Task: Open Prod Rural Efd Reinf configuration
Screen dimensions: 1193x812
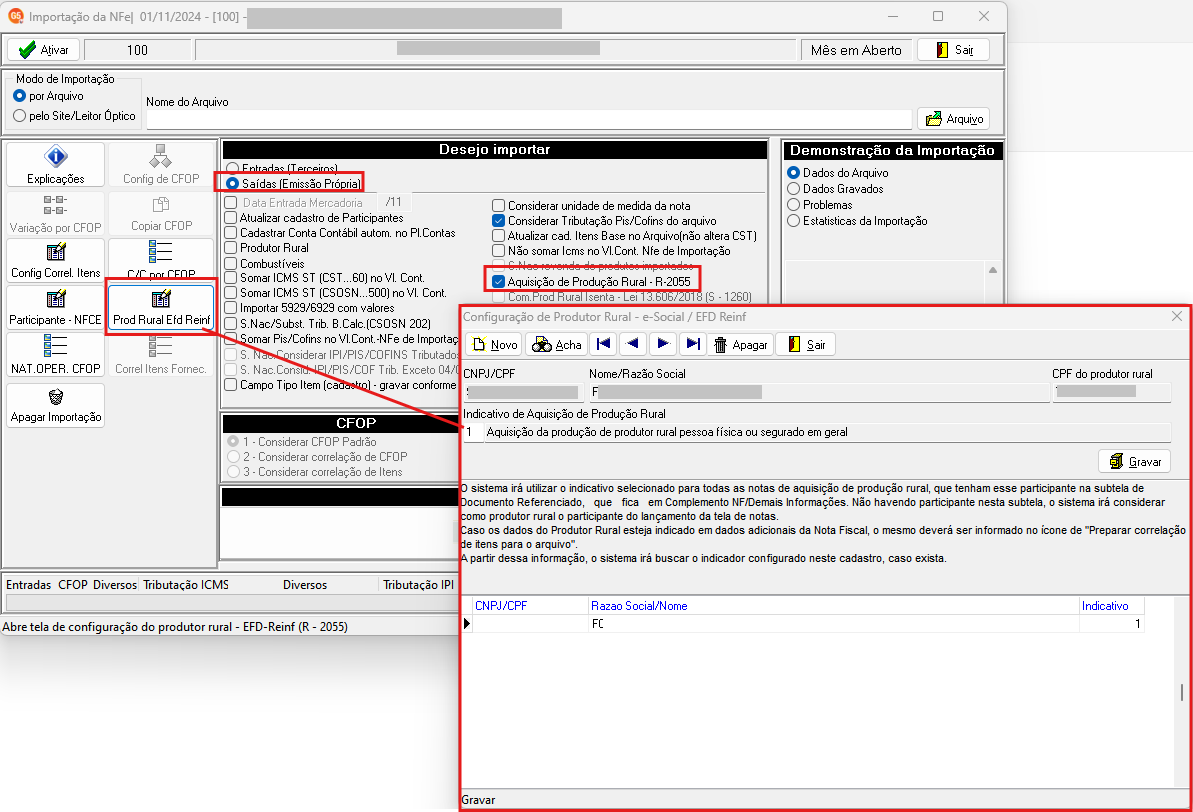Action: coord(161,307)
